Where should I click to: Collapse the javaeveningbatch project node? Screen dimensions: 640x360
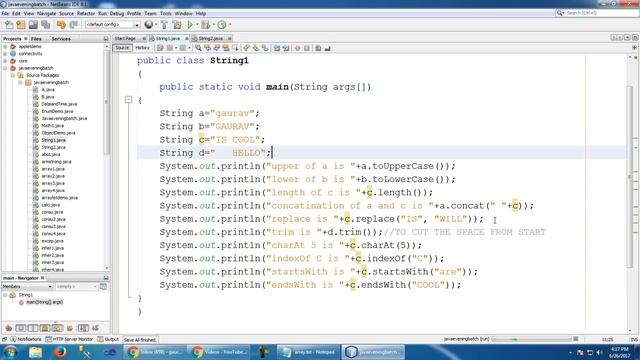pyautogui.click(x=5, y=68)
